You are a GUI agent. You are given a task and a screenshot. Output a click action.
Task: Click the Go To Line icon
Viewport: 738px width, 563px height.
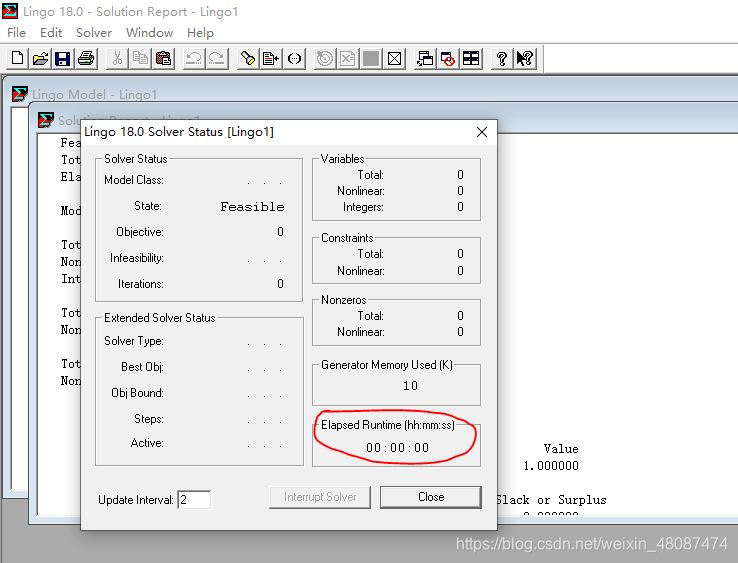point(271,58)
